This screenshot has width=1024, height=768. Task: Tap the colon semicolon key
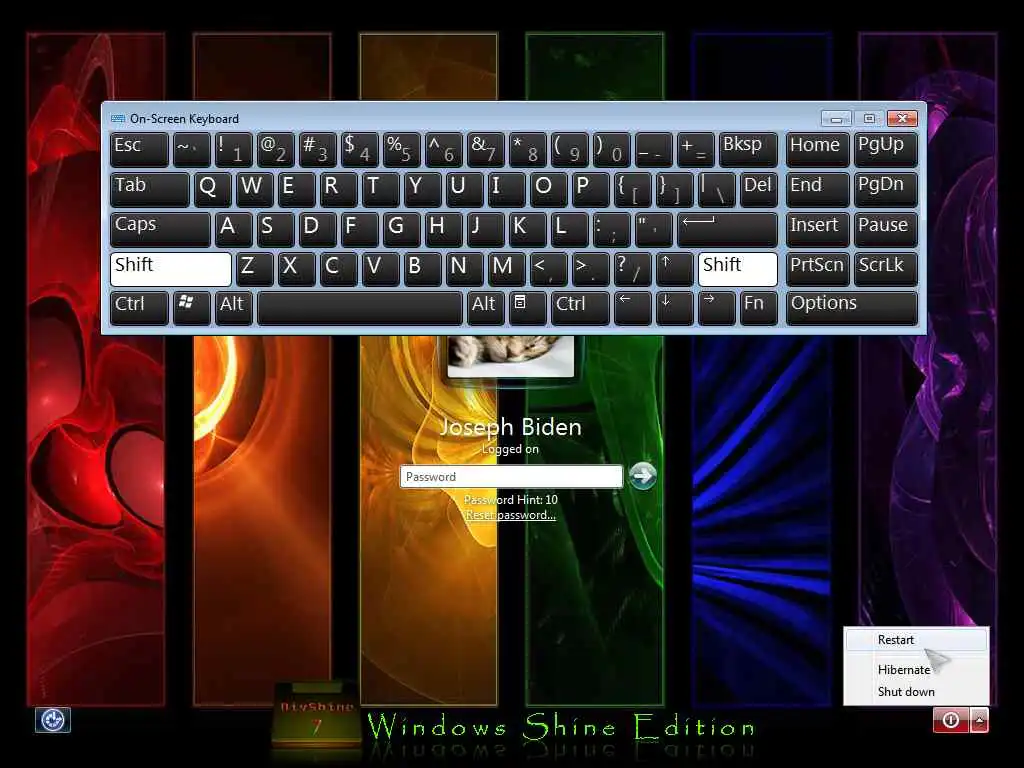611,229
